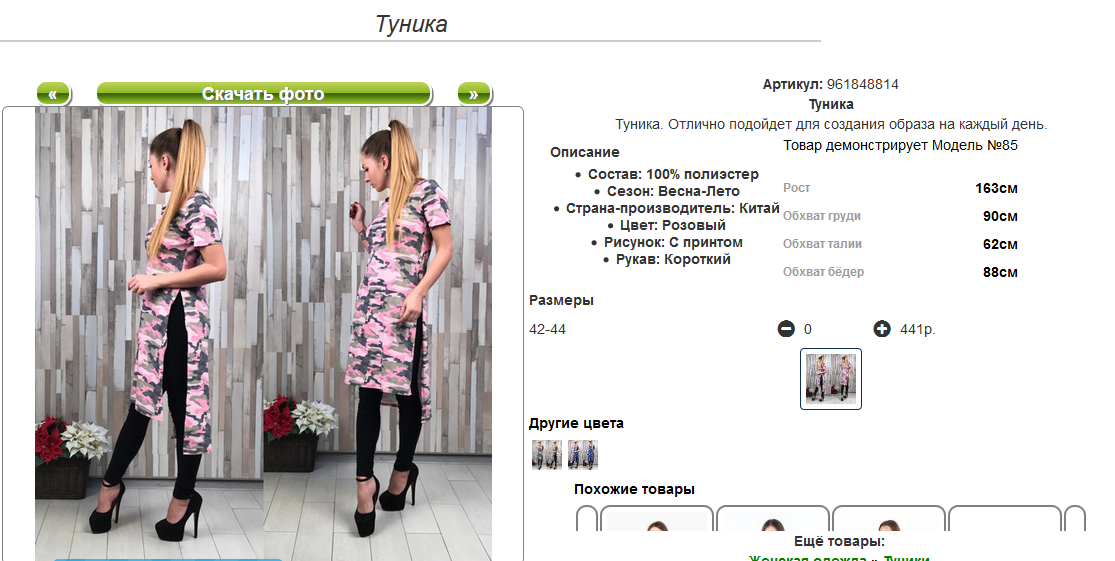Screen dimensions: 1115x561
Task: Download photo via Скачать фото button
Action: coord(263,94)
